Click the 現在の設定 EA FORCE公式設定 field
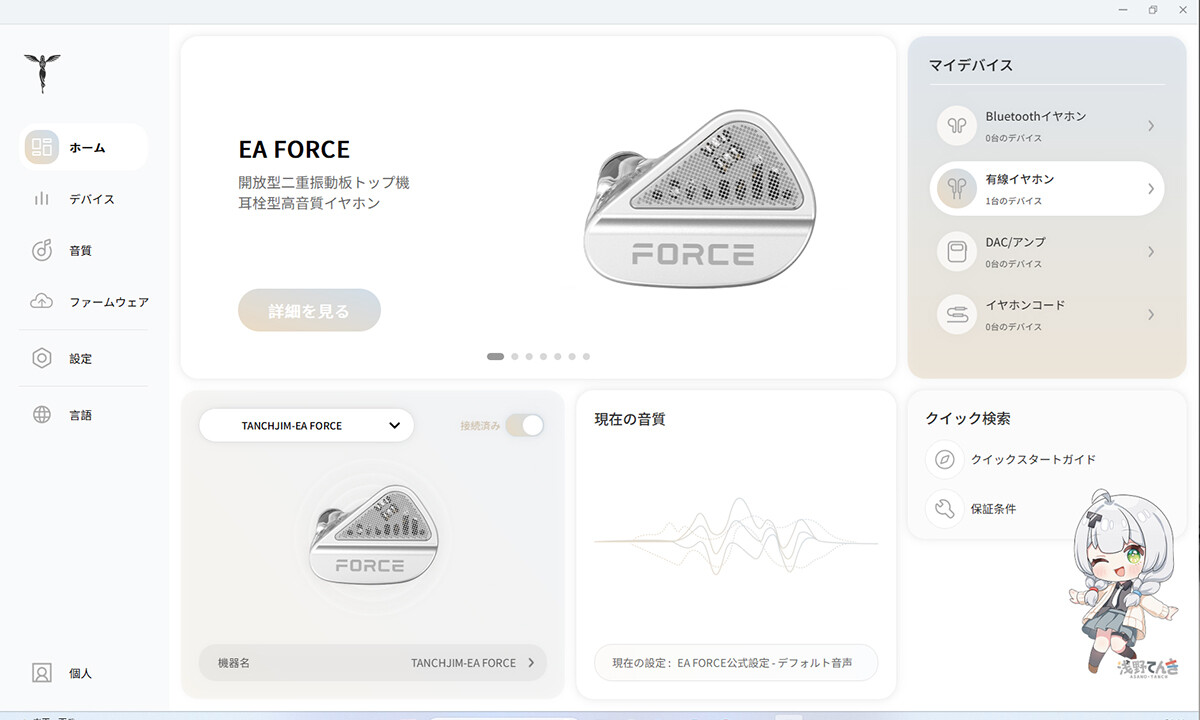Viewport: 1200px width, 720px height. 736,662
